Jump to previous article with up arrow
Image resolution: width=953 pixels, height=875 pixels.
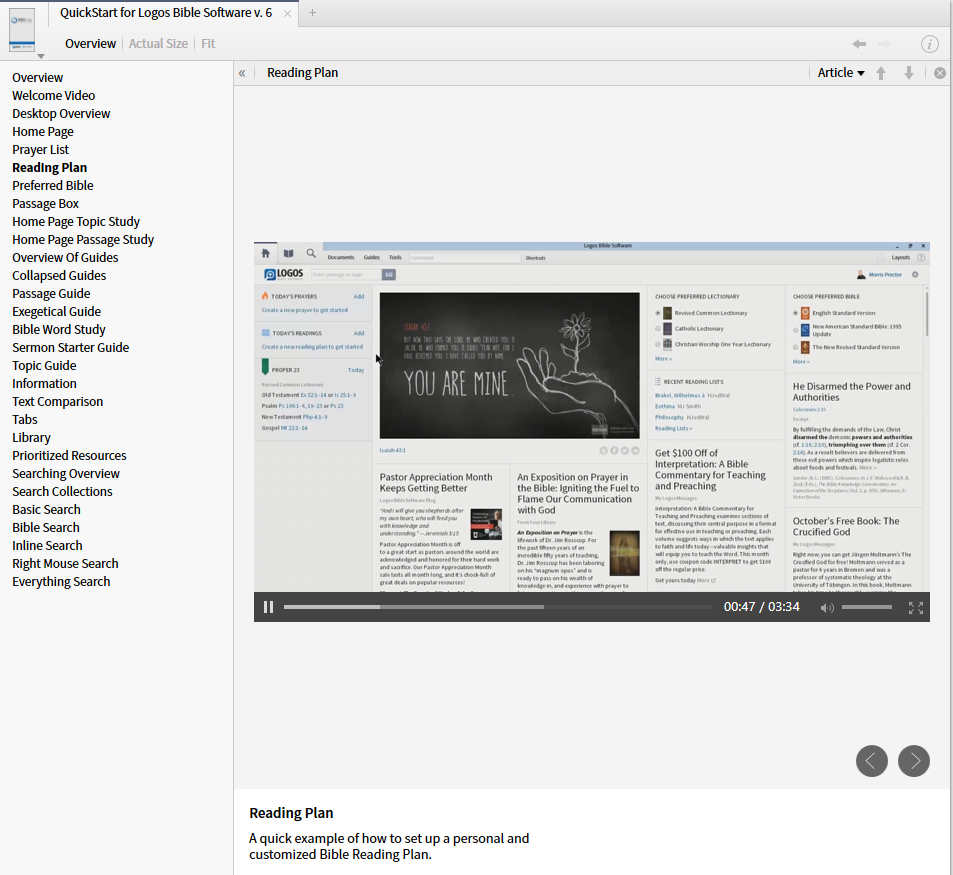[x=881, y=73]
